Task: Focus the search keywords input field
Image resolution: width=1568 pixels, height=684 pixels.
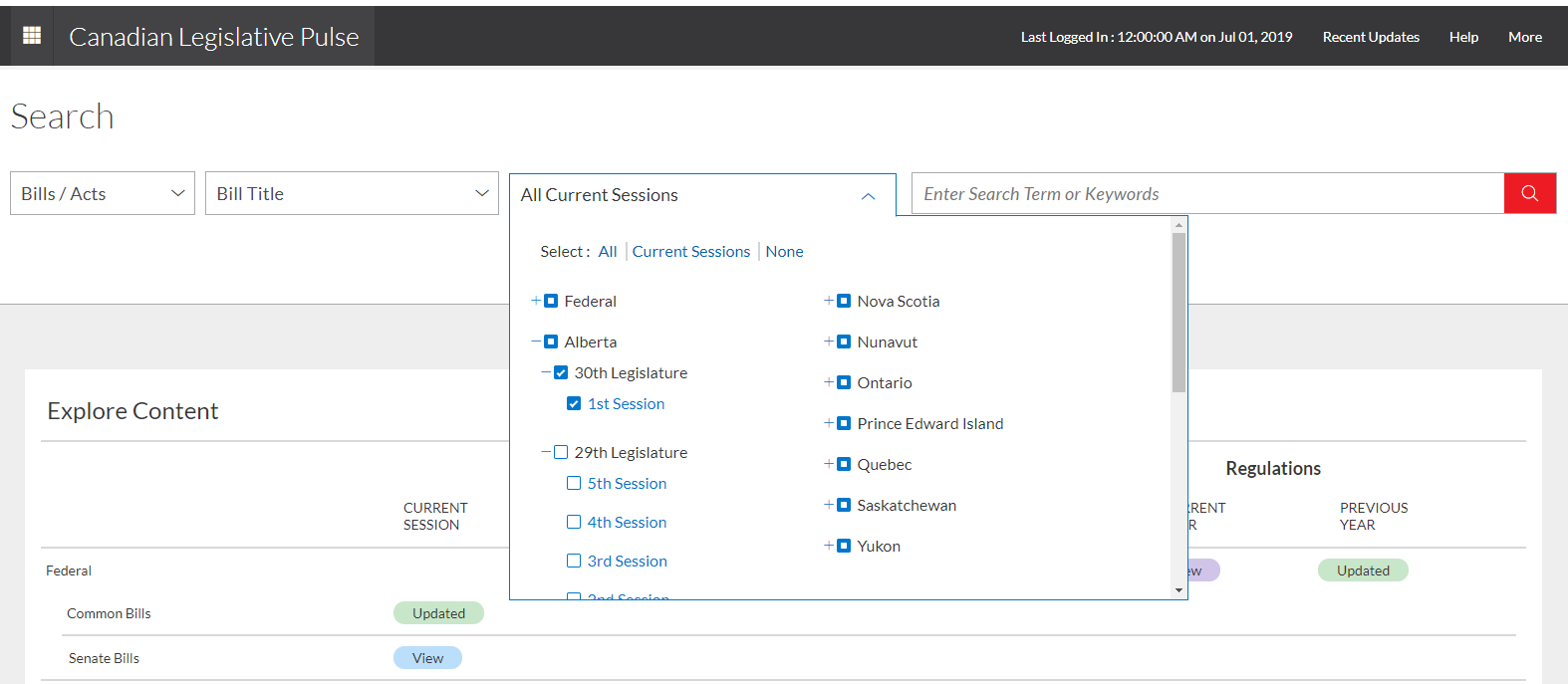Action: click(x=1206, y=194)
